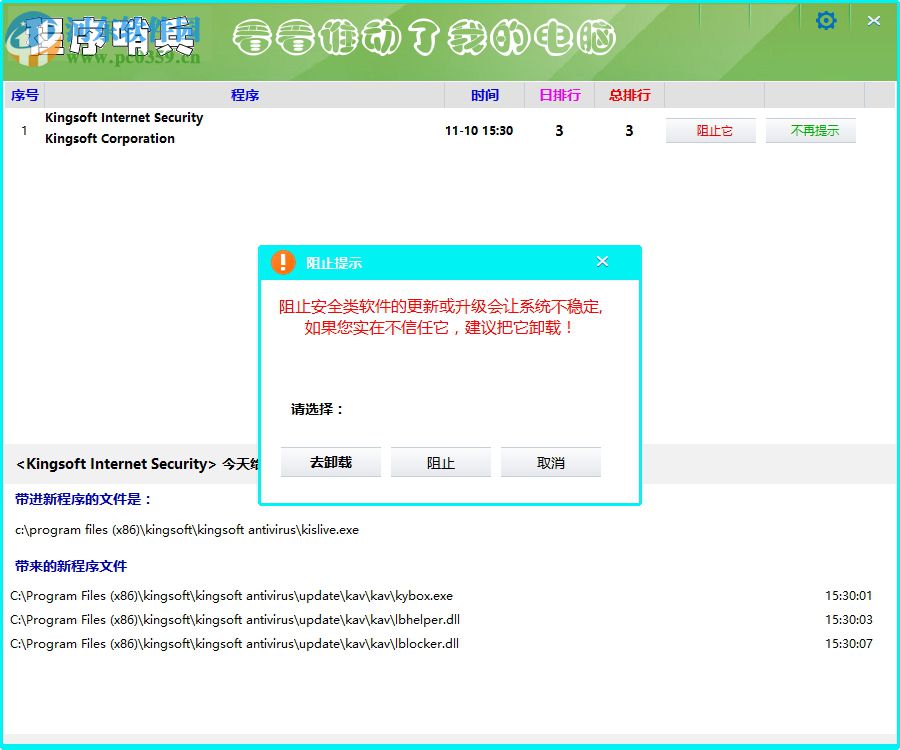Sort by the 总排行 column header
The image size is (900, 750).
[x=630, y=95]
